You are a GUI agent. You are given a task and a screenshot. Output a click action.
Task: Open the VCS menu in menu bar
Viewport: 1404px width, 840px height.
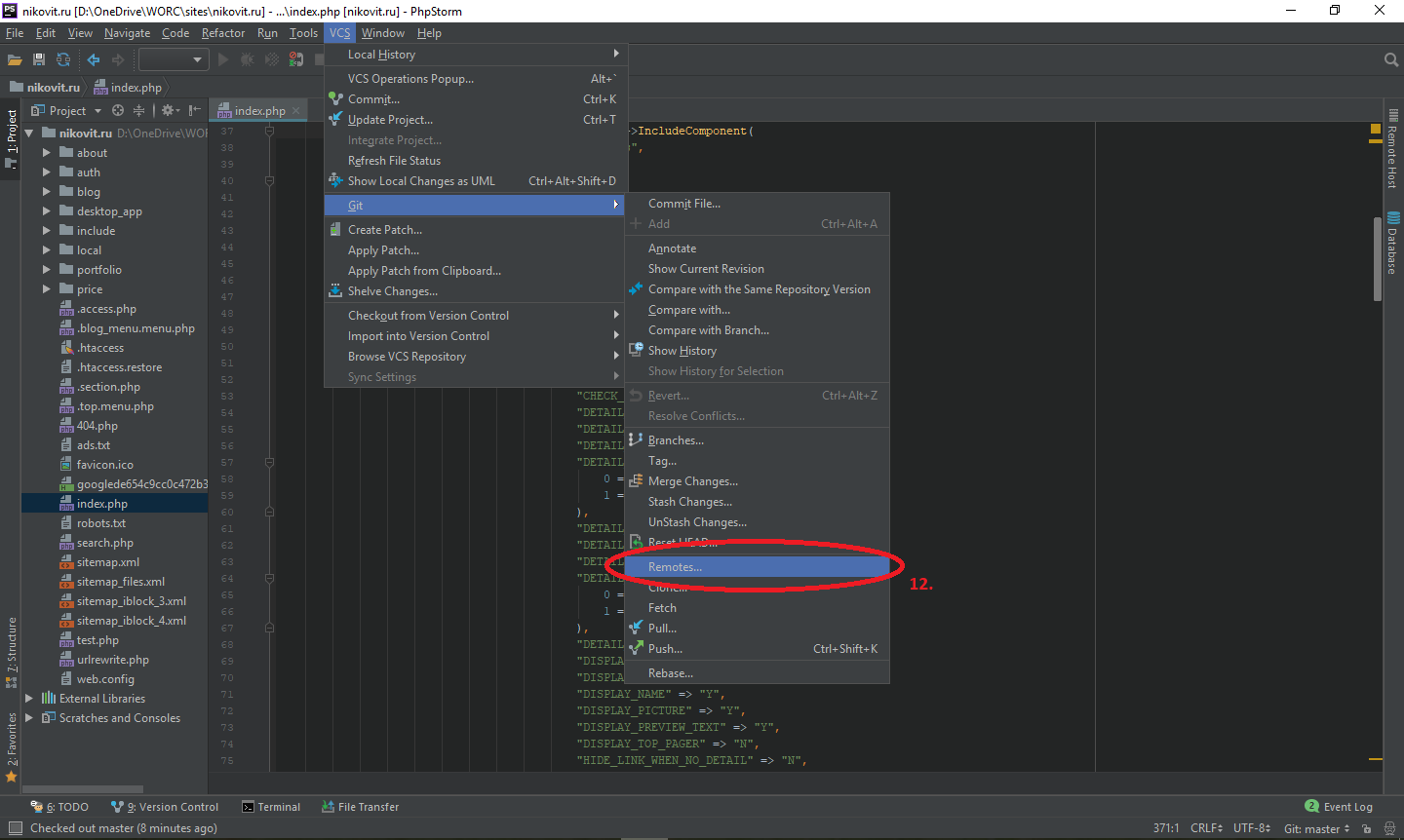pyautogui.click(x=339, y=33)
